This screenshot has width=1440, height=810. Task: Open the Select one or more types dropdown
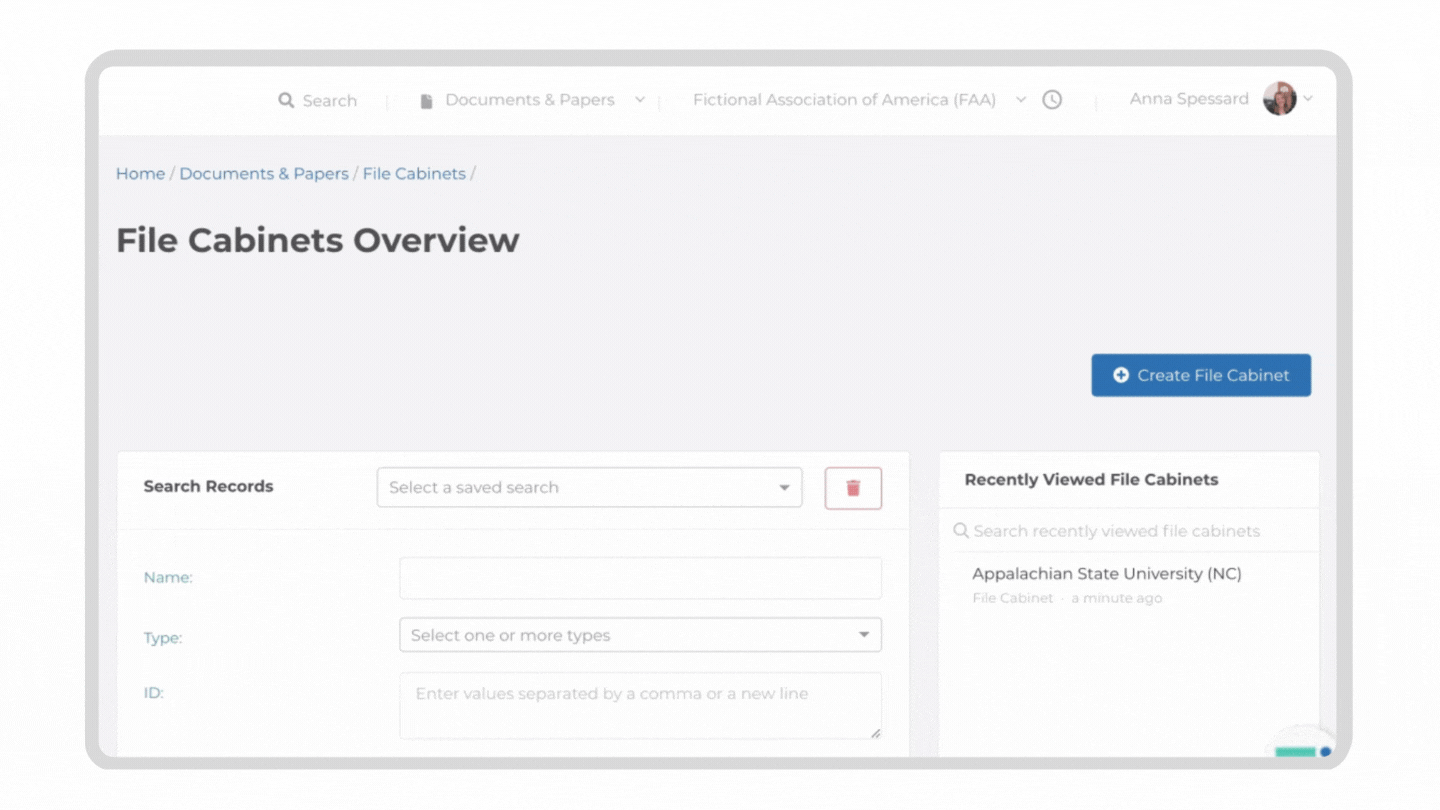click(x=640, y=635)
